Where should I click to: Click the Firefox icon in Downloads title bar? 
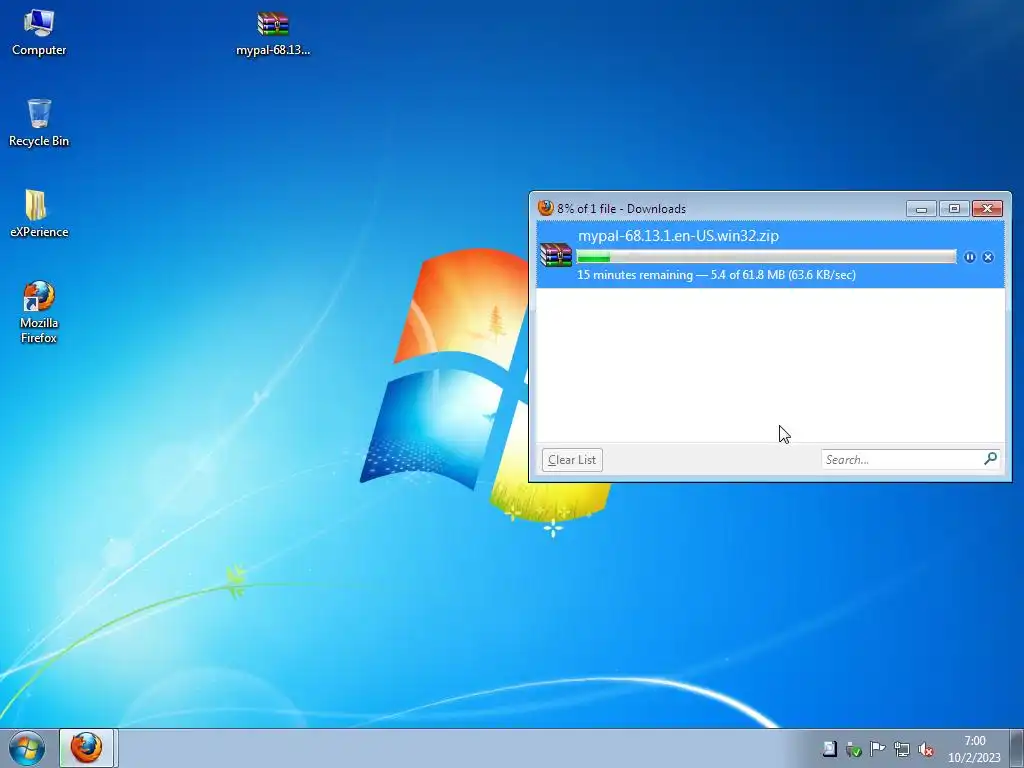pyautogui.click(x=545, y=208)
